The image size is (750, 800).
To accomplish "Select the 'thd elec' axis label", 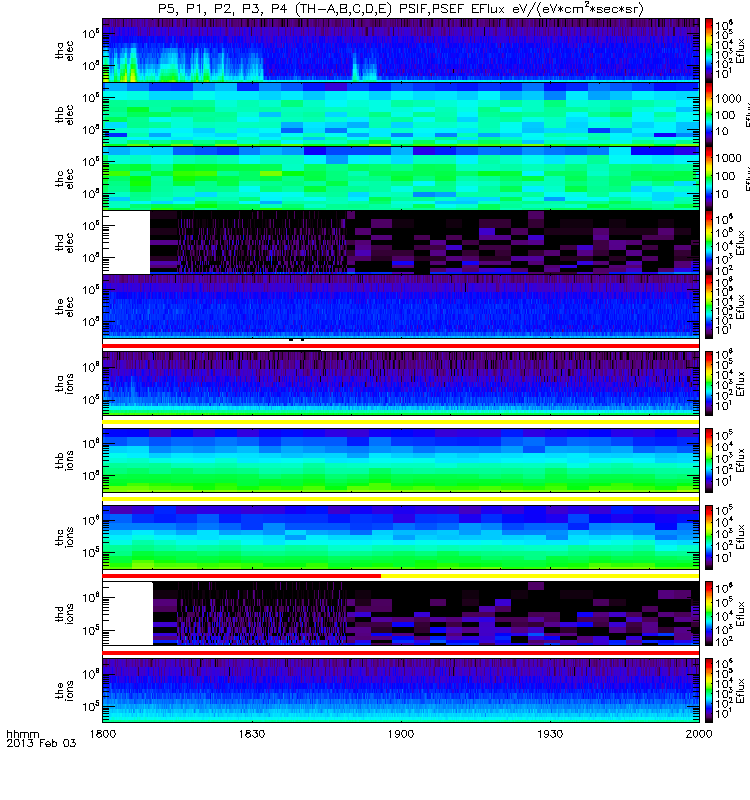I will point(65,242).
